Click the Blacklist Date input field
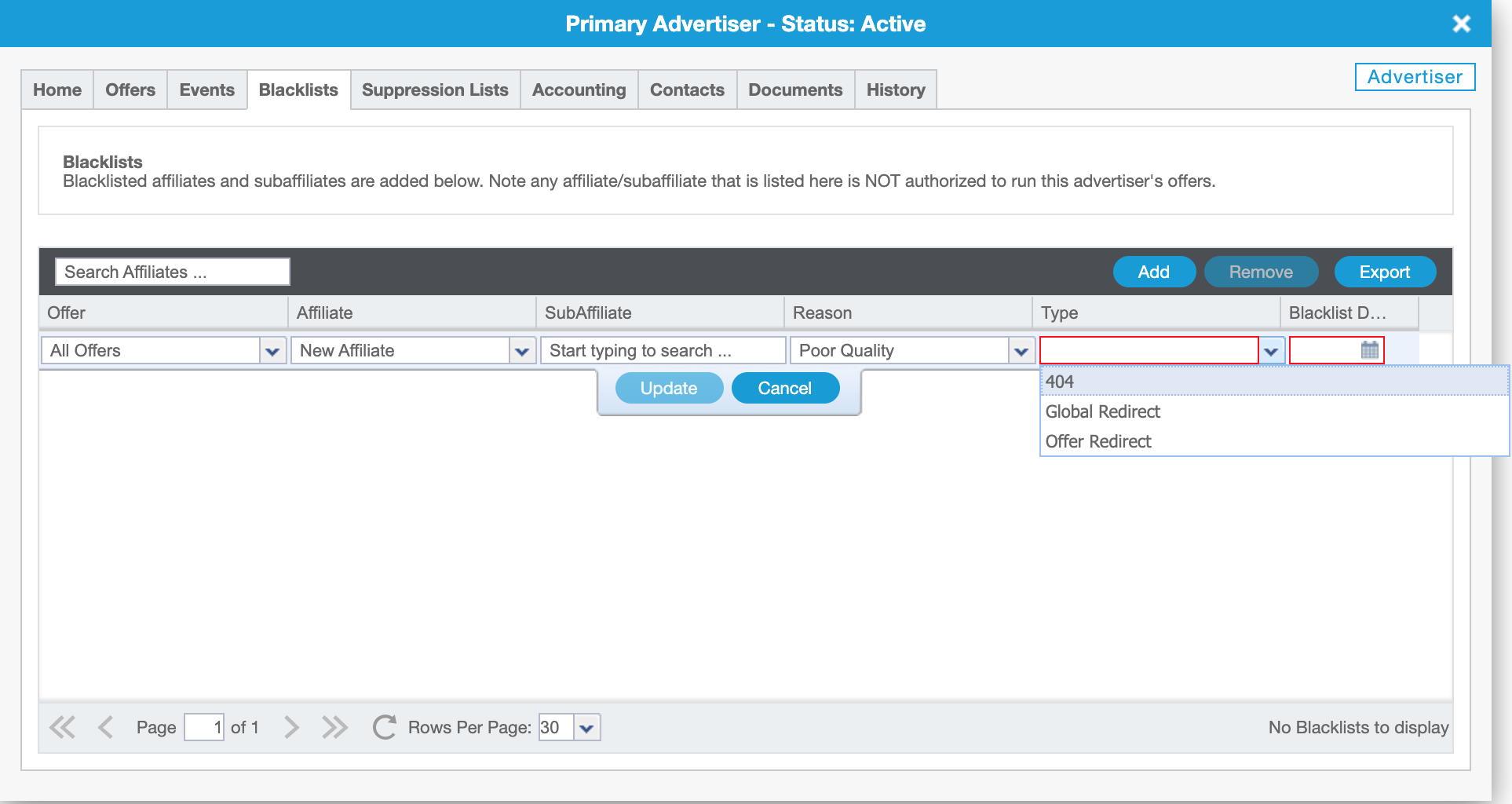The width and height of the screenshot is (1512, 804). coord(1324,350)
